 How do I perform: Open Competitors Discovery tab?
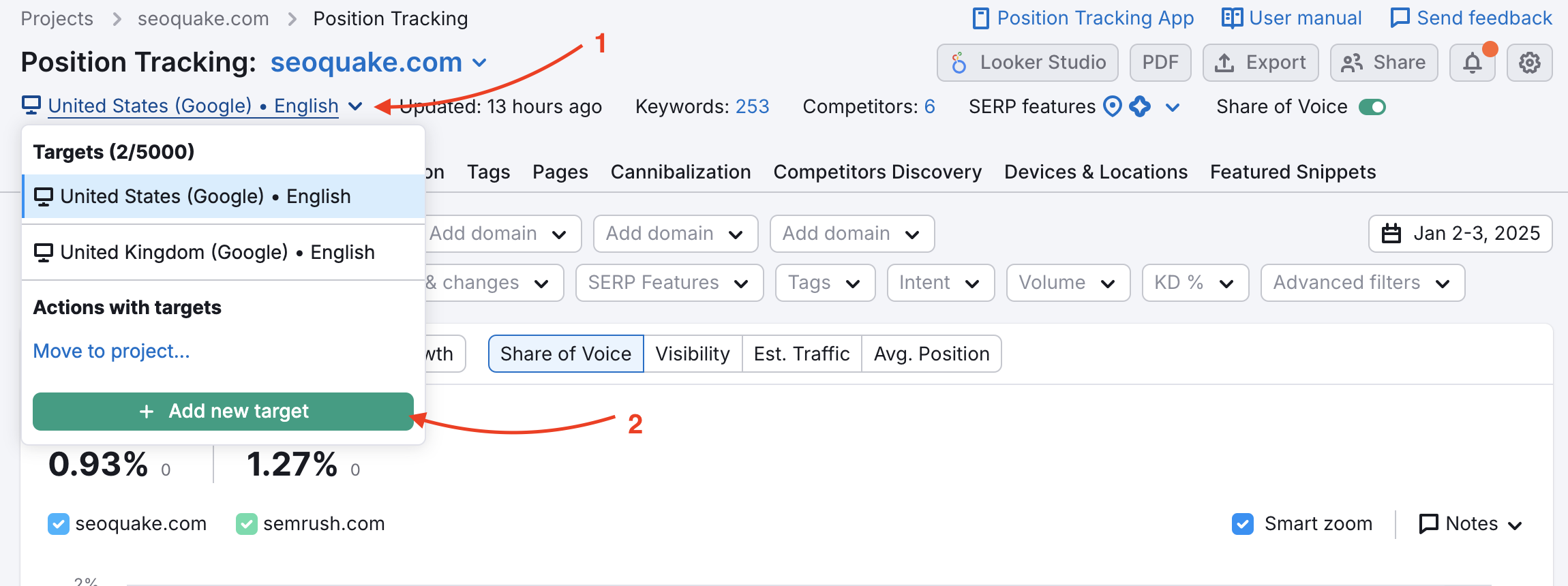[877, 172]
